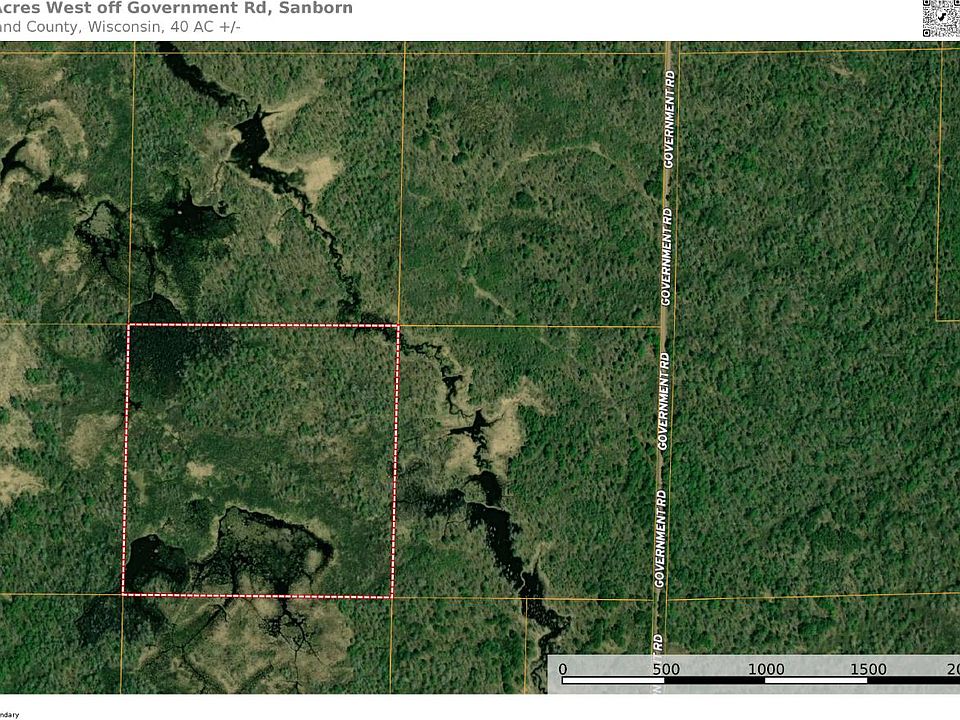Click the 0 mark on scale bar

562,669
